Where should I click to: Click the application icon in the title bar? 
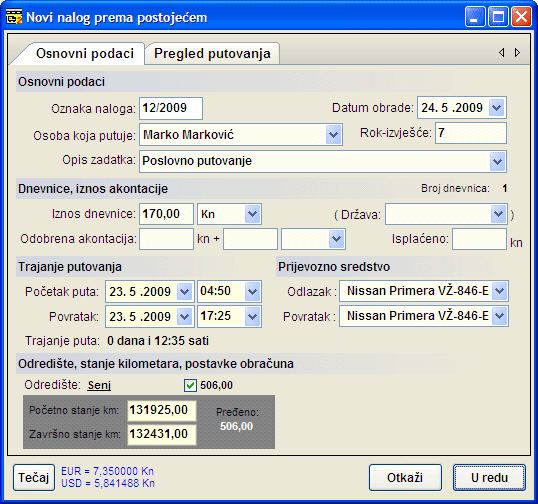click(14, 17)
